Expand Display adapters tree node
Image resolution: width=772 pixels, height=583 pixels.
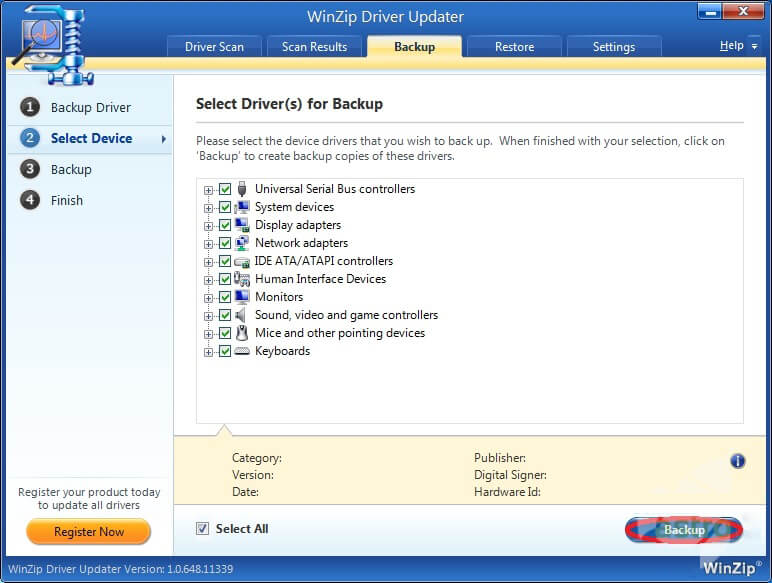tap(208, 226)
